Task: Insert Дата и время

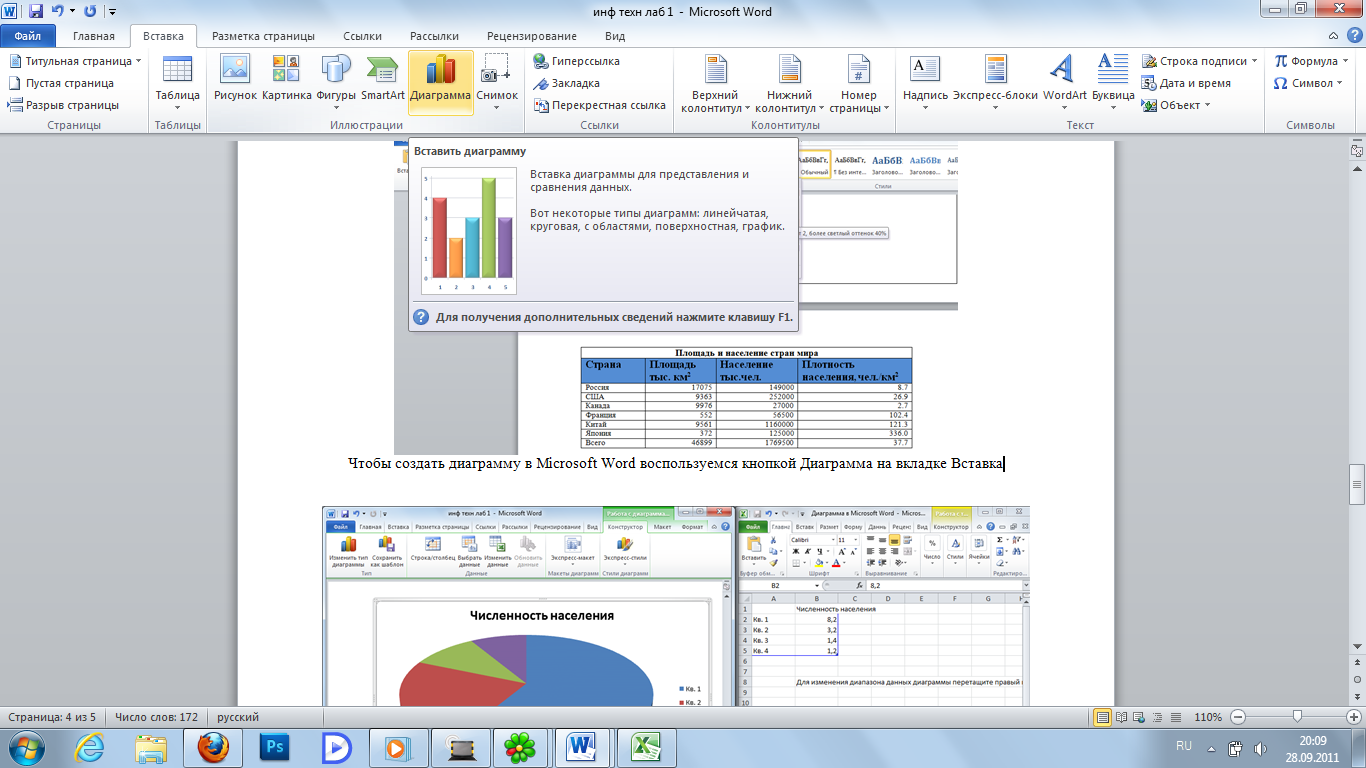Action: [x=1187, y=83]
